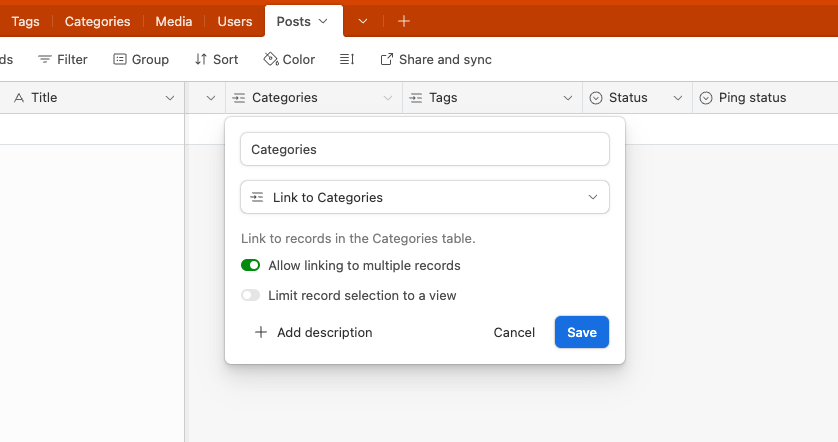Click the plus icon to add table
The height and width of the screenshot is (442, 838).
coord(403,21)
